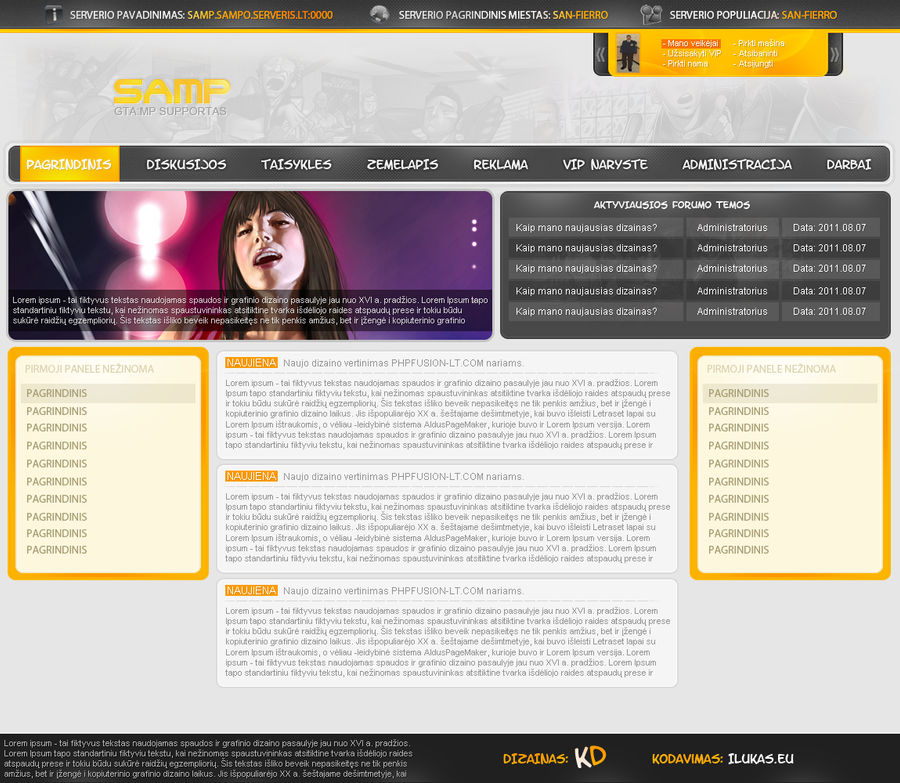Click the Atsijungti logout link
Screen dimensions: 900x783
(x=752, y=64)
